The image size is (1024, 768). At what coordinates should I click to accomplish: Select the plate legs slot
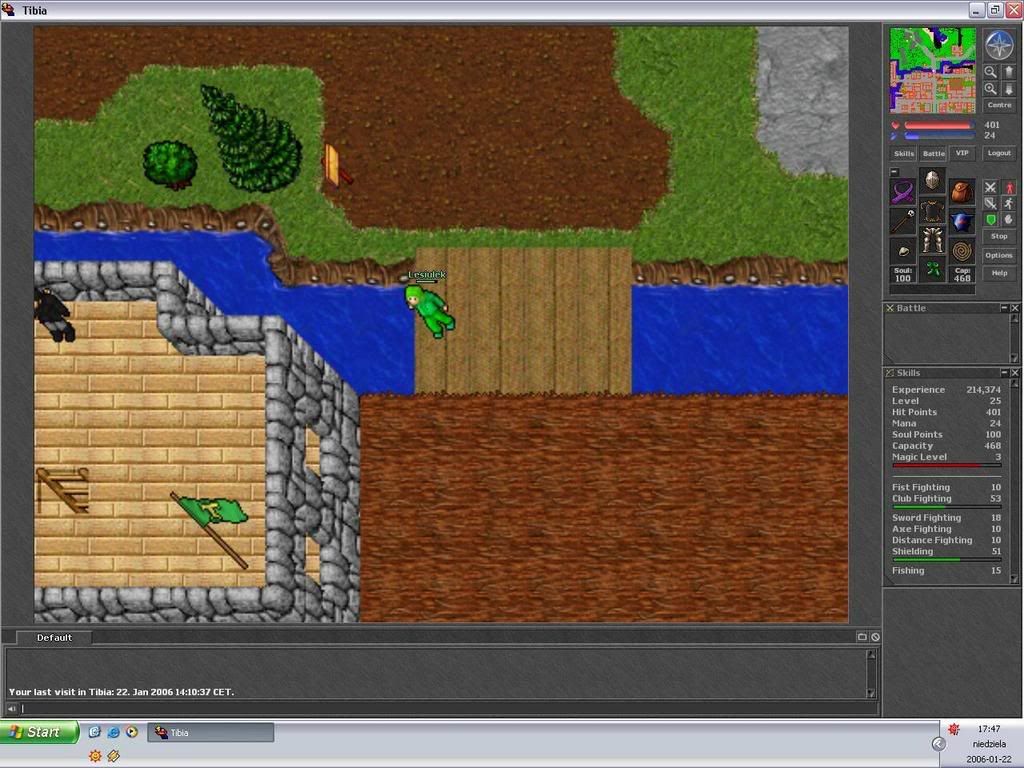932,240
